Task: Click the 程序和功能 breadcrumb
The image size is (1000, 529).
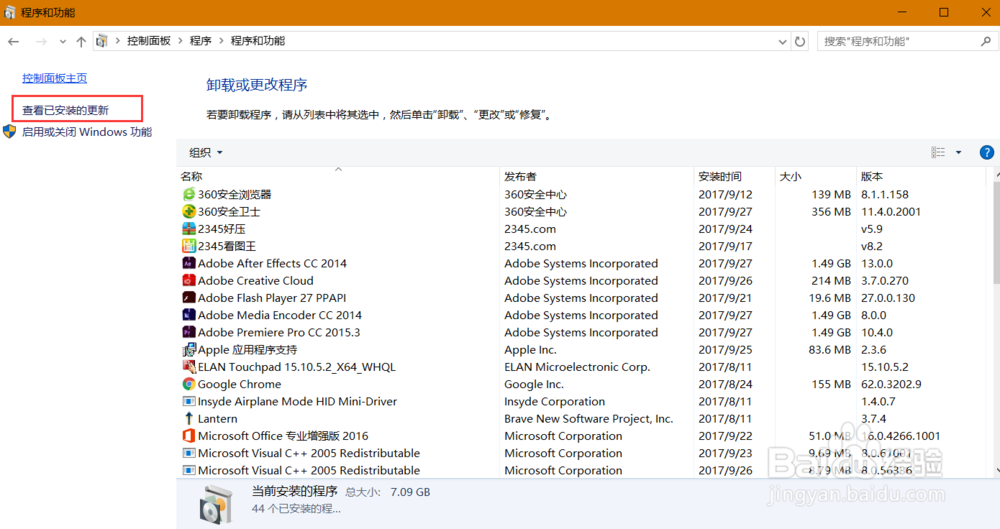Action: (x=258, y=41)
